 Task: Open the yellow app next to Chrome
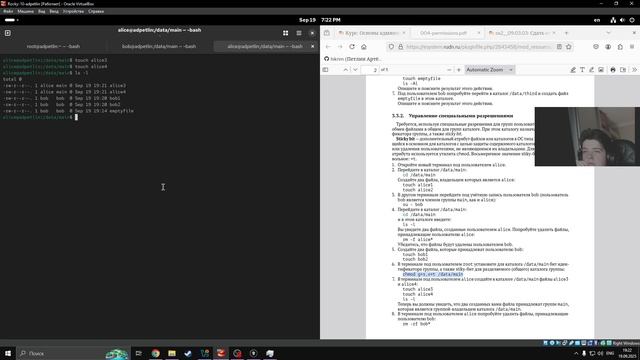(172, 353)
